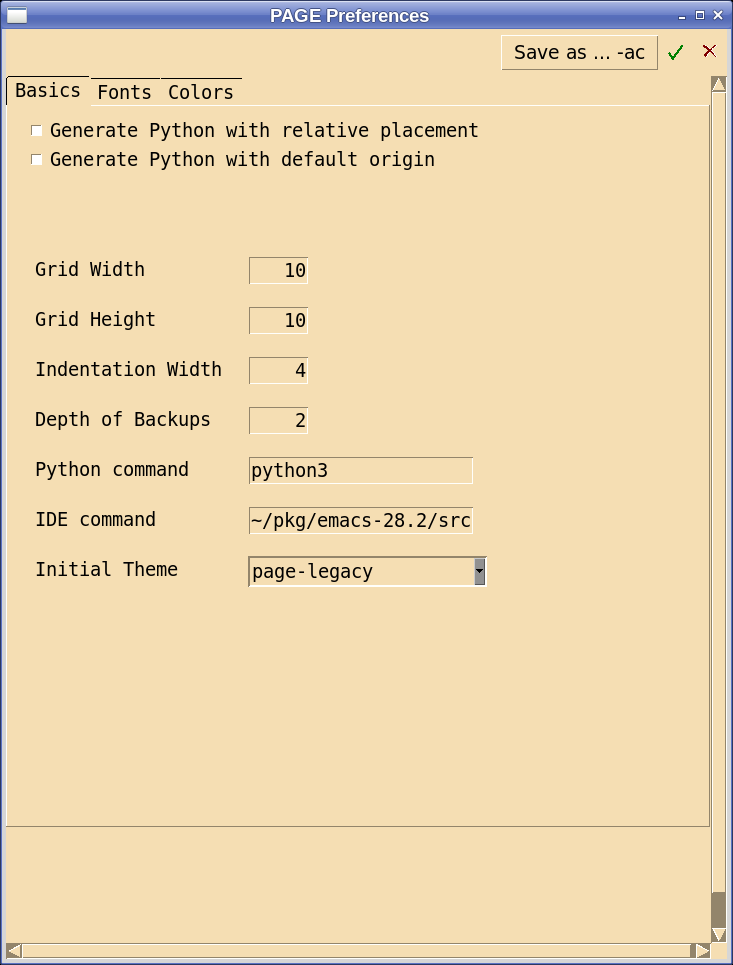Click the Python command text field
The width and height of the screenshot is (733, 965).
pos(360,470)
